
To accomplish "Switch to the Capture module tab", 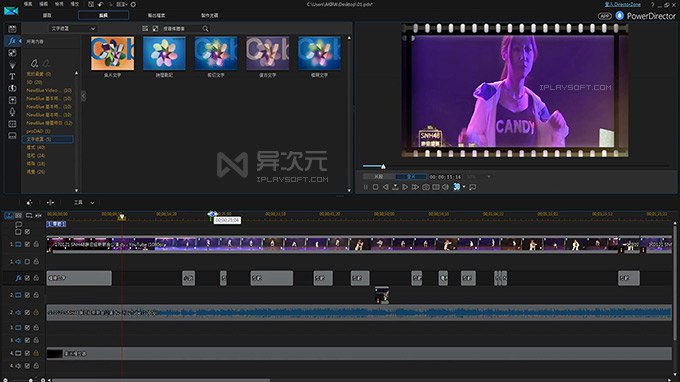I will coord(47,15).
